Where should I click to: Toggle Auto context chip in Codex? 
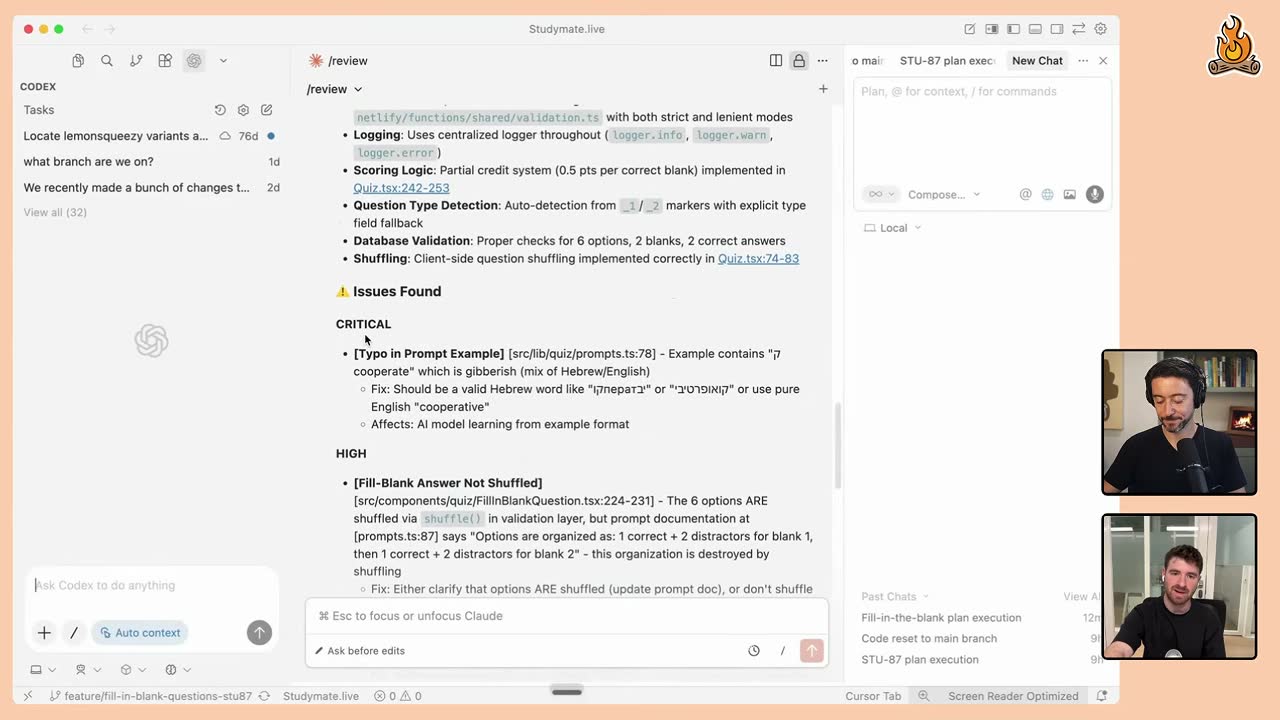click(140, 633)
